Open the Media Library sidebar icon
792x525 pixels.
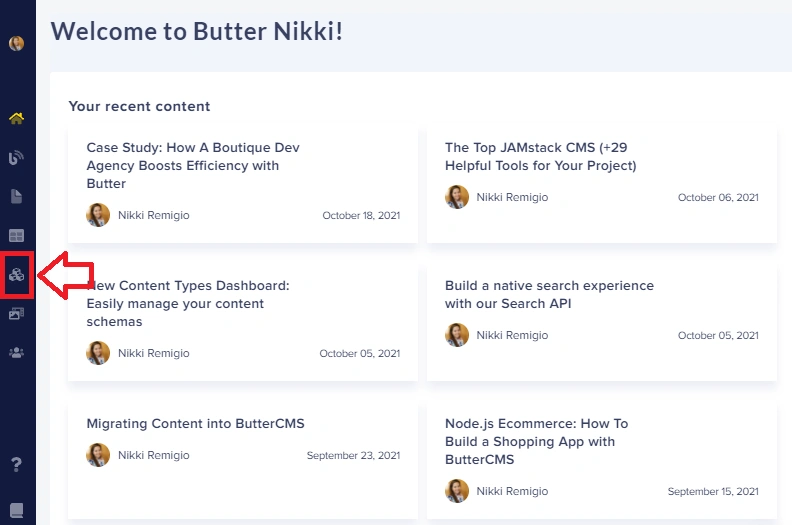pyautogui.click(x=16, y=314)
